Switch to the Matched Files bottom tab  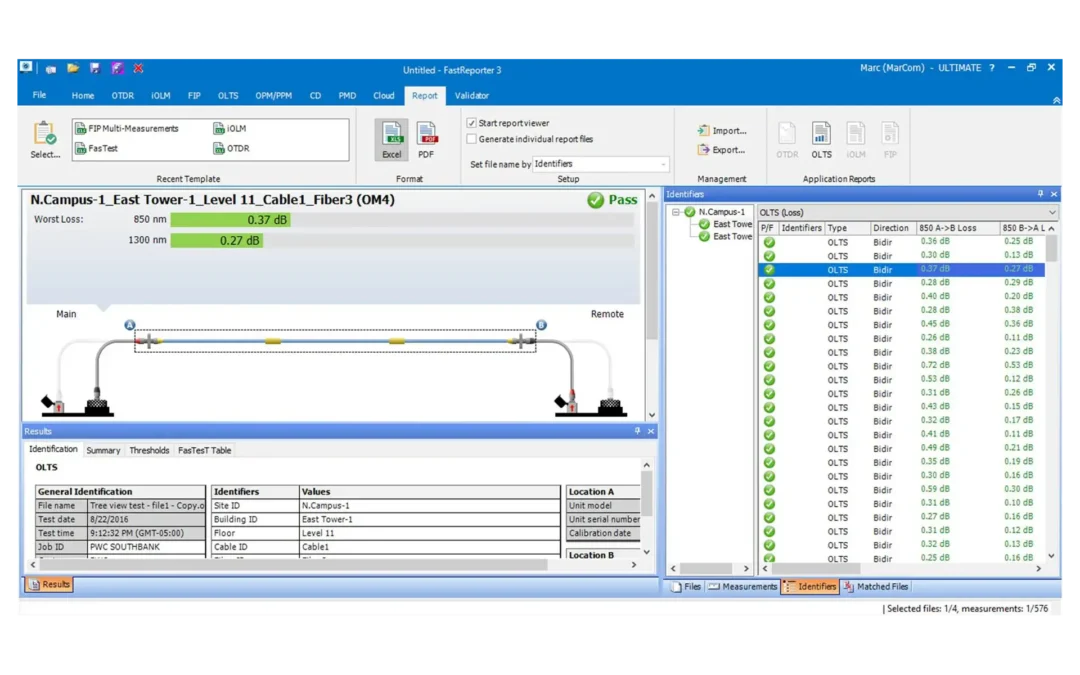[x=875, y=587]
